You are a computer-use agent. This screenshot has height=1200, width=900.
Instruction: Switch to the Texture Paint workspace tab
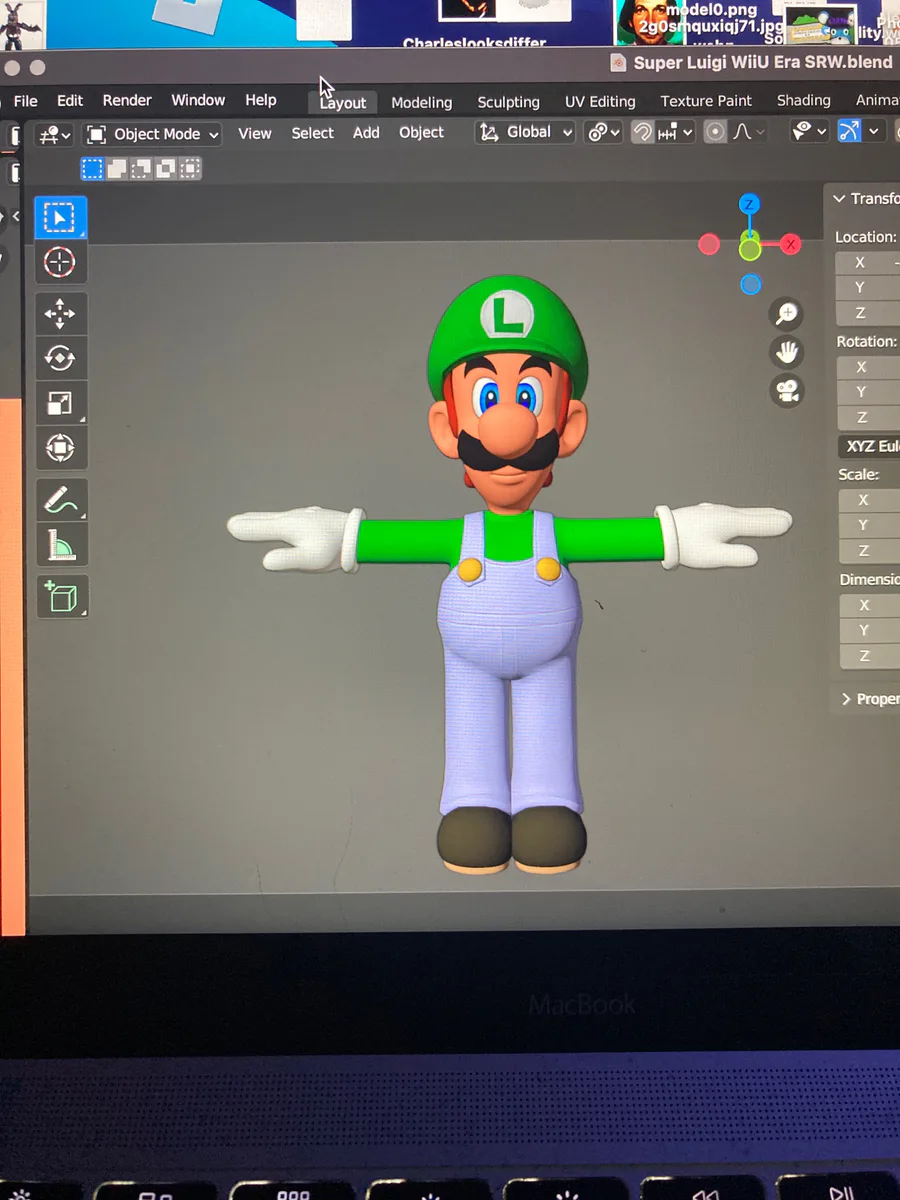(706, 101)
